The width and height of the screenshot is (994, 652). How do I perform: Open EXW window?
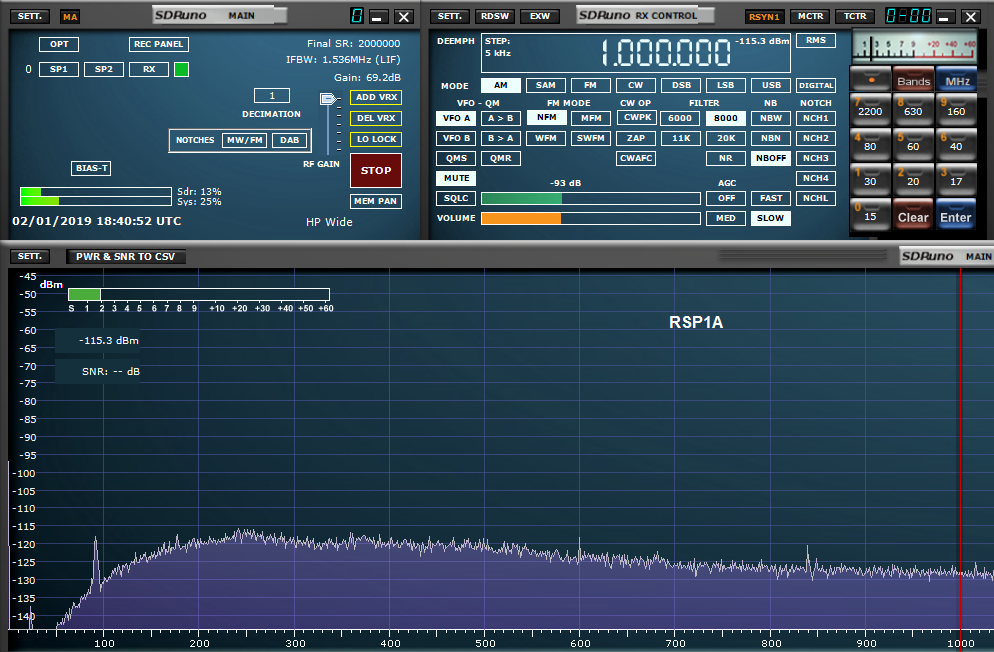pyautogui.click(x=539, y=16)
